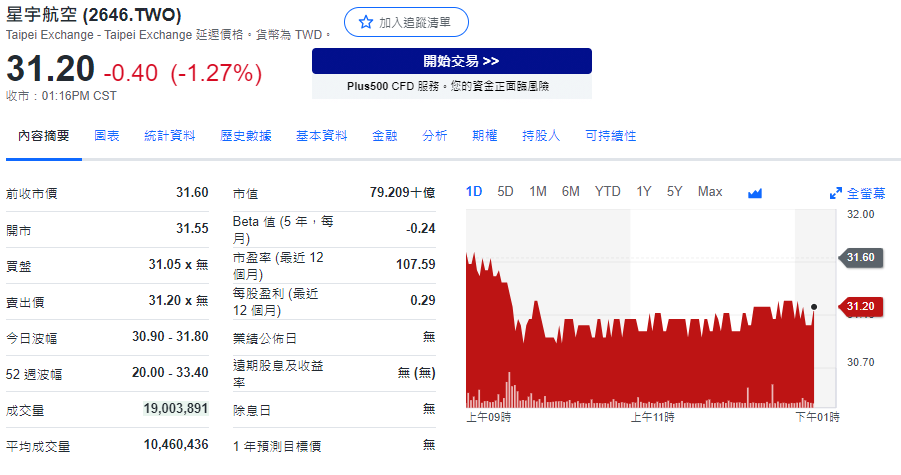The image size is (901, 475).
Task: Click the red 31.20 current price marker
Action: (x=860, y=307)
